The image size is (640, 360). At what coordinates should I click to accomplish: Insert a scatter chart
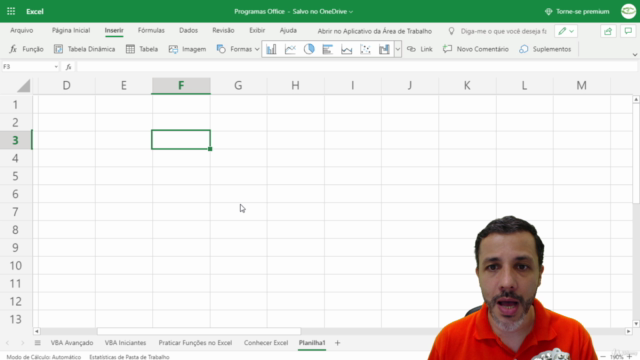click(x=365, y=49)
